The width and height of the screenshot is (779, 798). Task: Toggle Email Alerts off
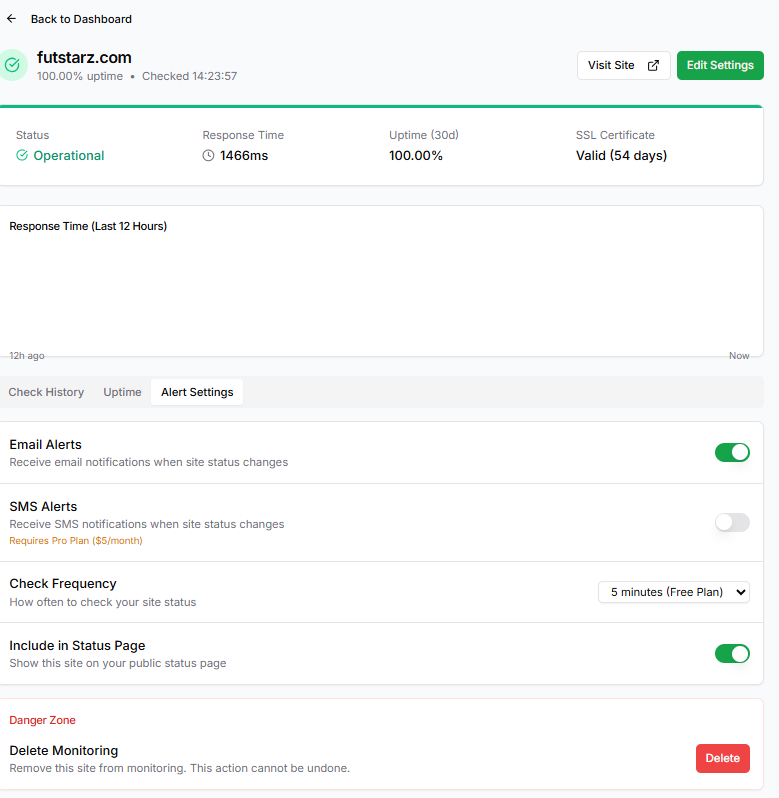point(732,452)
